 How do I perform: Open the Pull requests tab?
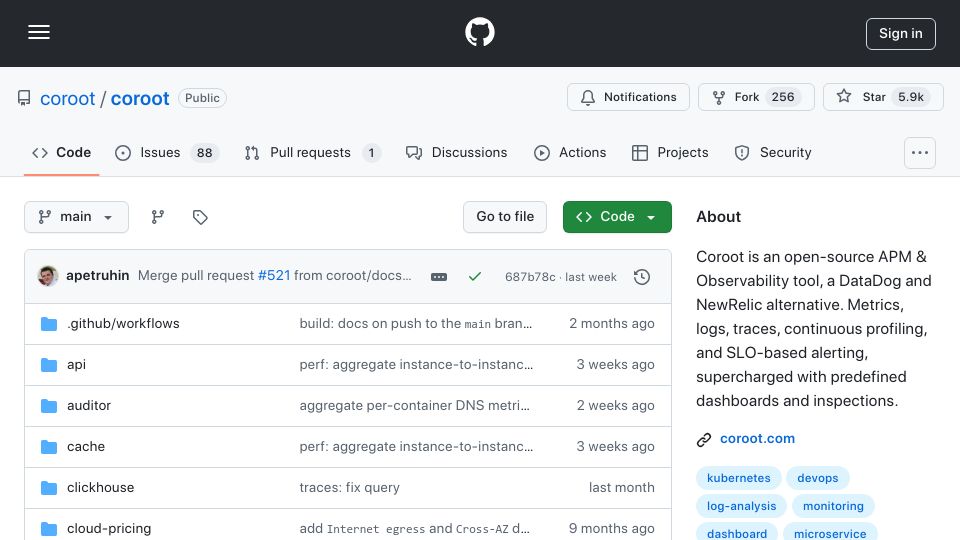click(x=312, y=152)
